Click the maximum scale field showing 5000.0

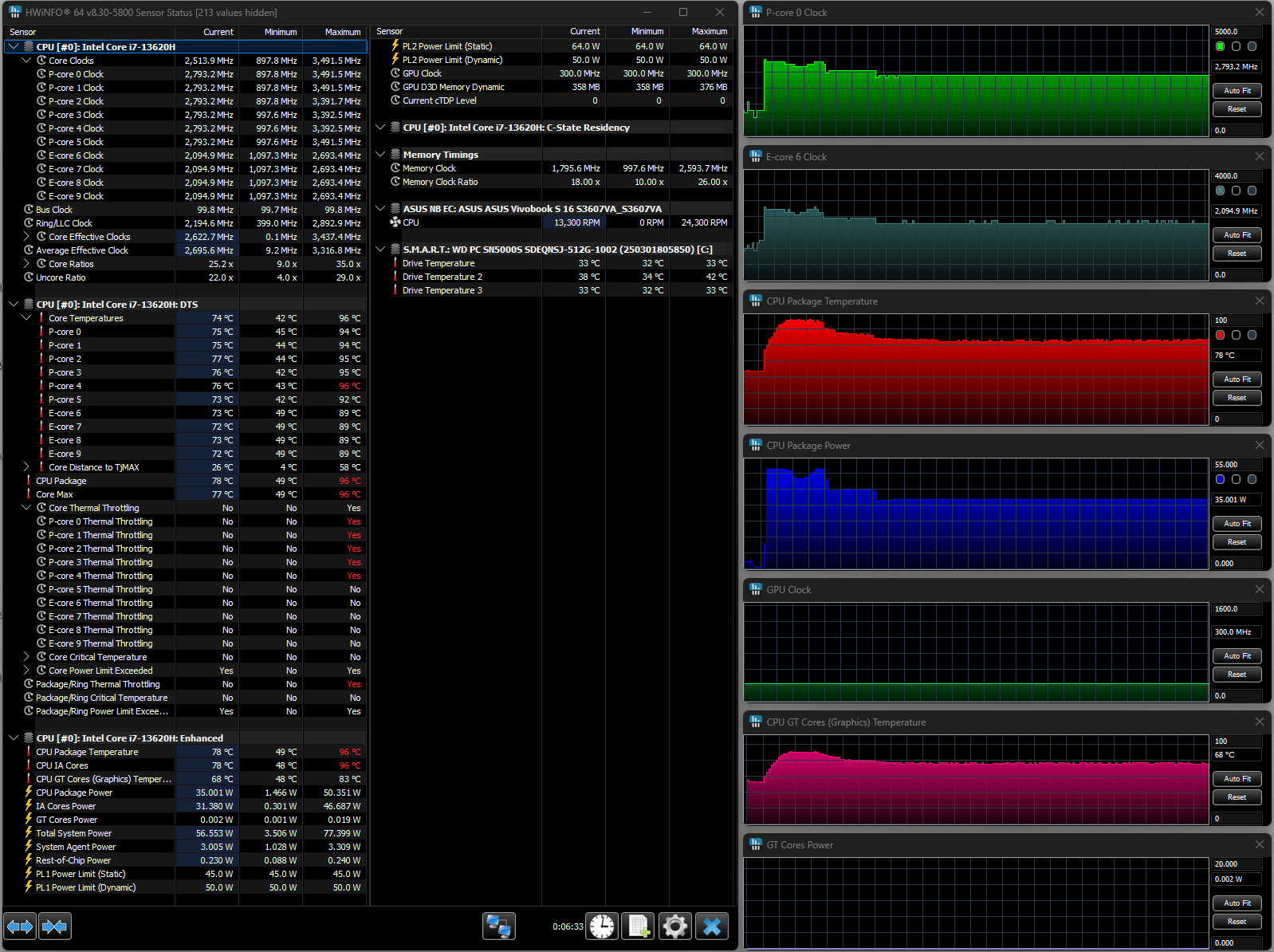(x=1236, y=32)
